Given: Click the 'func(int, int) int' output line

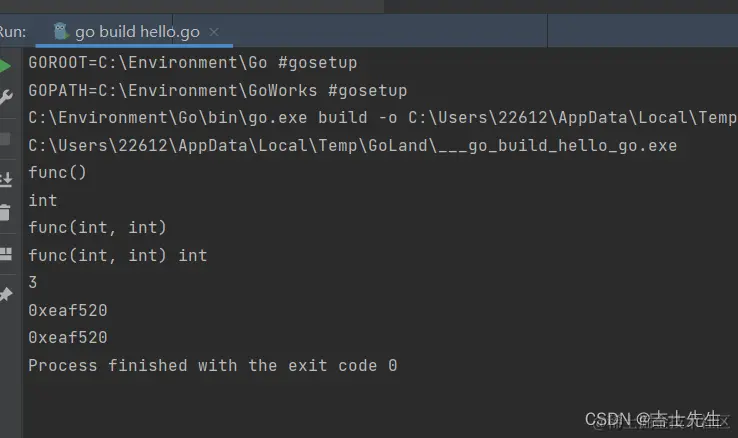Looking at the screenshot, I should (x=117, y=255).
